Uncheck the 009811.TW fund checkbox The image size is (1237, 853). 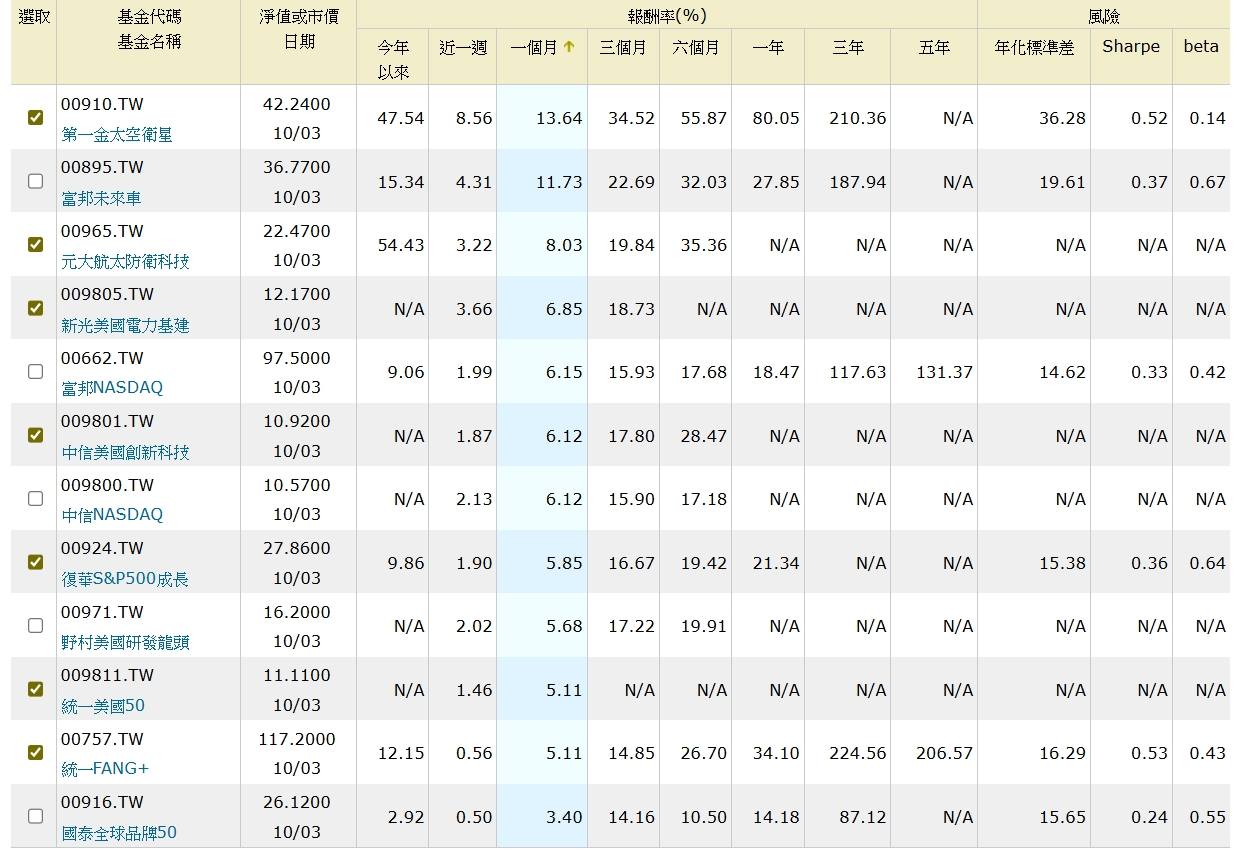(x=35, y=689)
